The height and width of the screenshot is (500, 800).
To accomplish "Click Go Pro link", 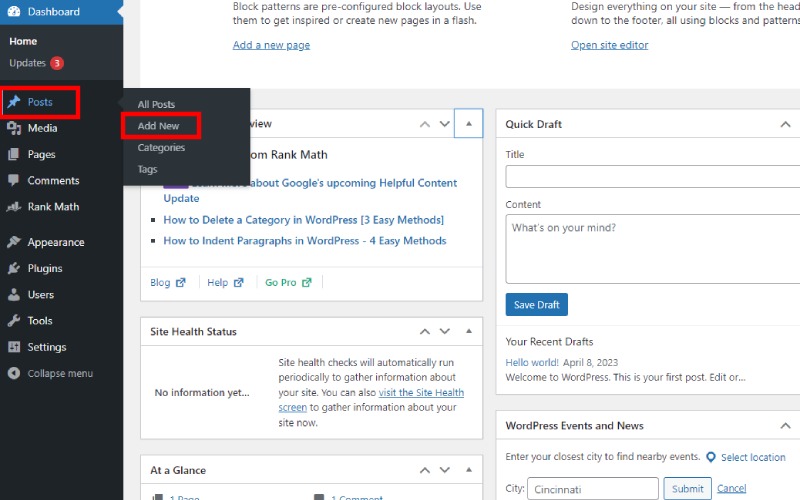I will coord(281,283).
